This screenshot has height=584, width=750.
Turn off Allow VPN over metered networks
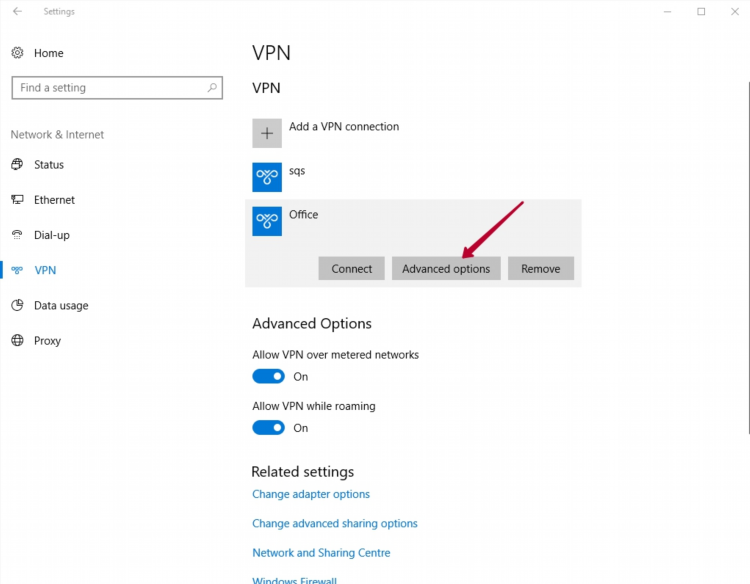[x=268, y=376]
